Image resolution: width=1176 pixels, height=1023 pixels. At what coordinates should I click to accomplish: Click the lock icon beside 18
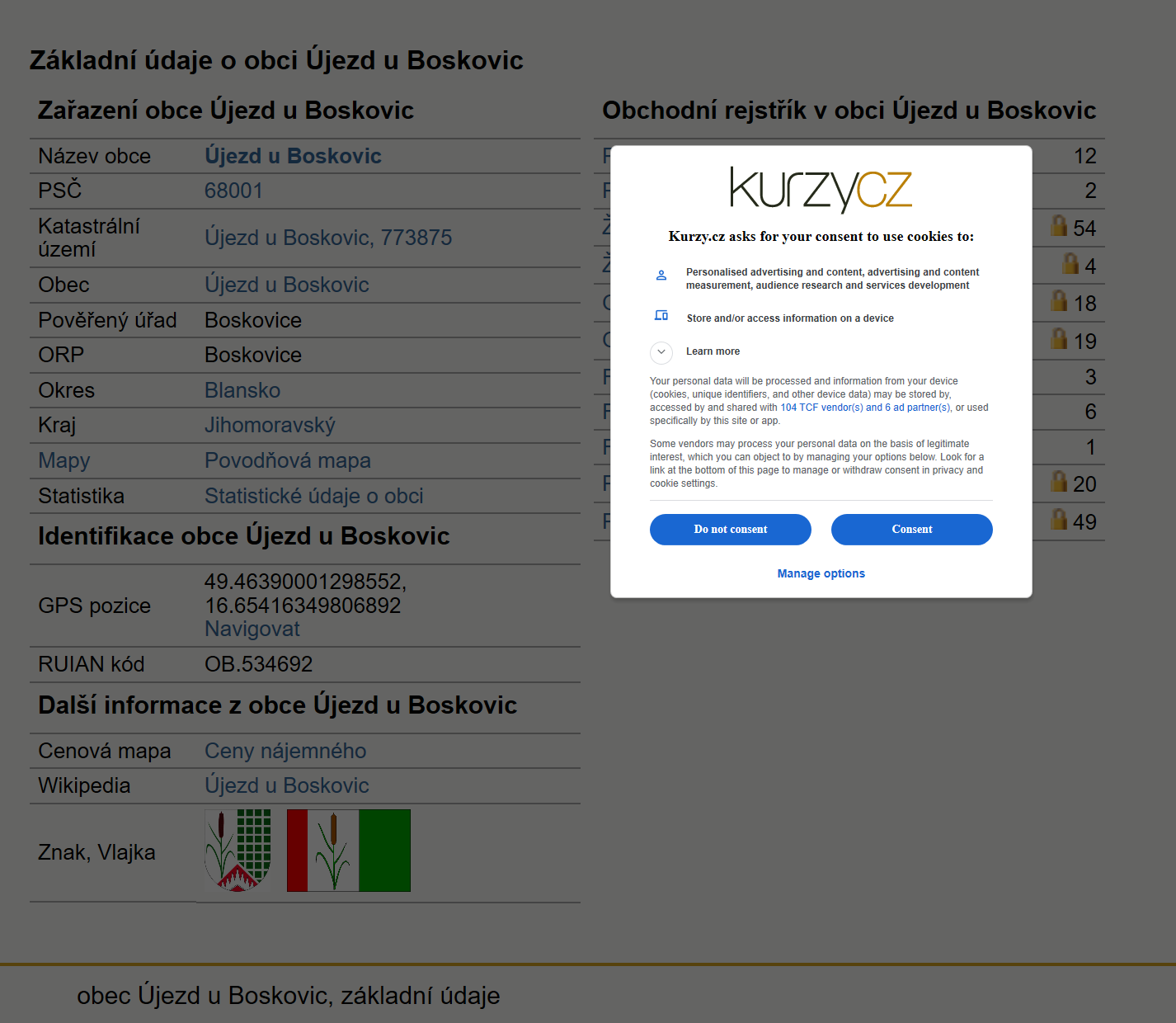(x=1059, y=300)
